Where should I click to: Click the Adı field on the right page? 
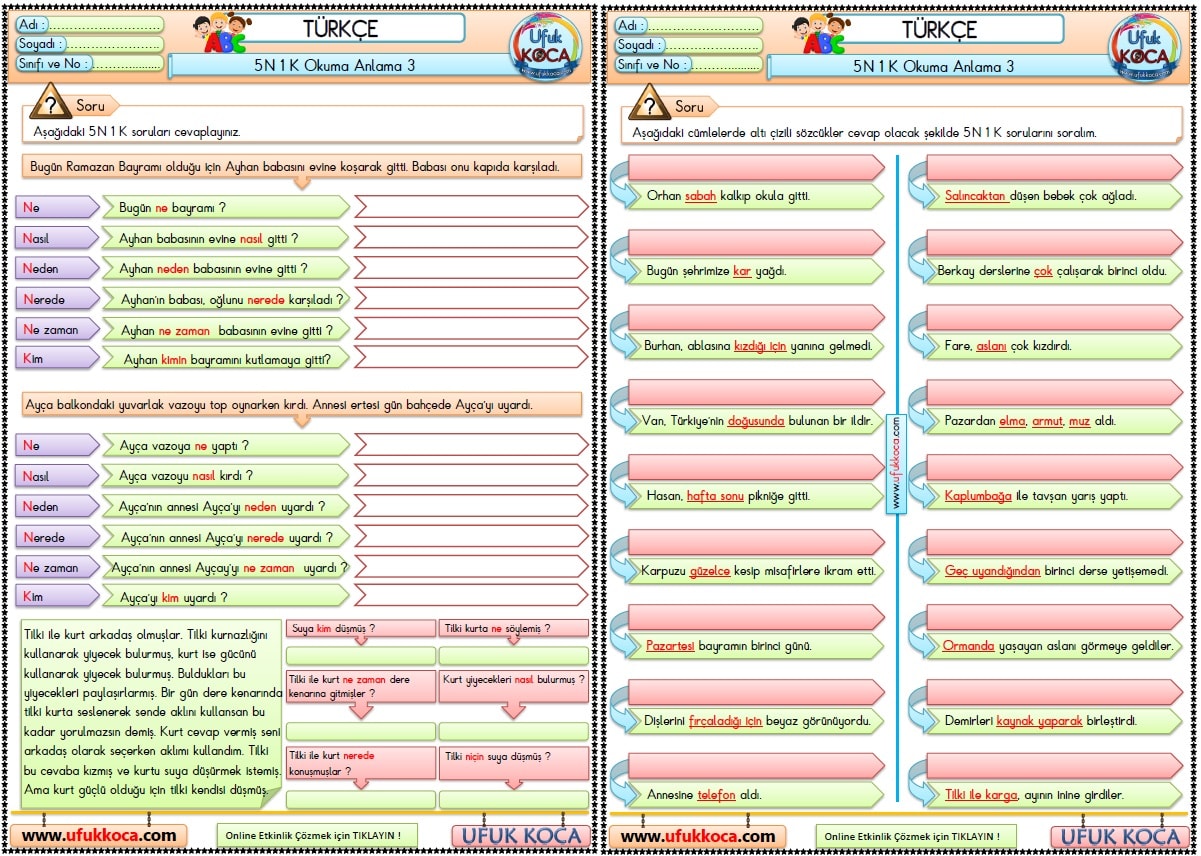click(688, 25)
